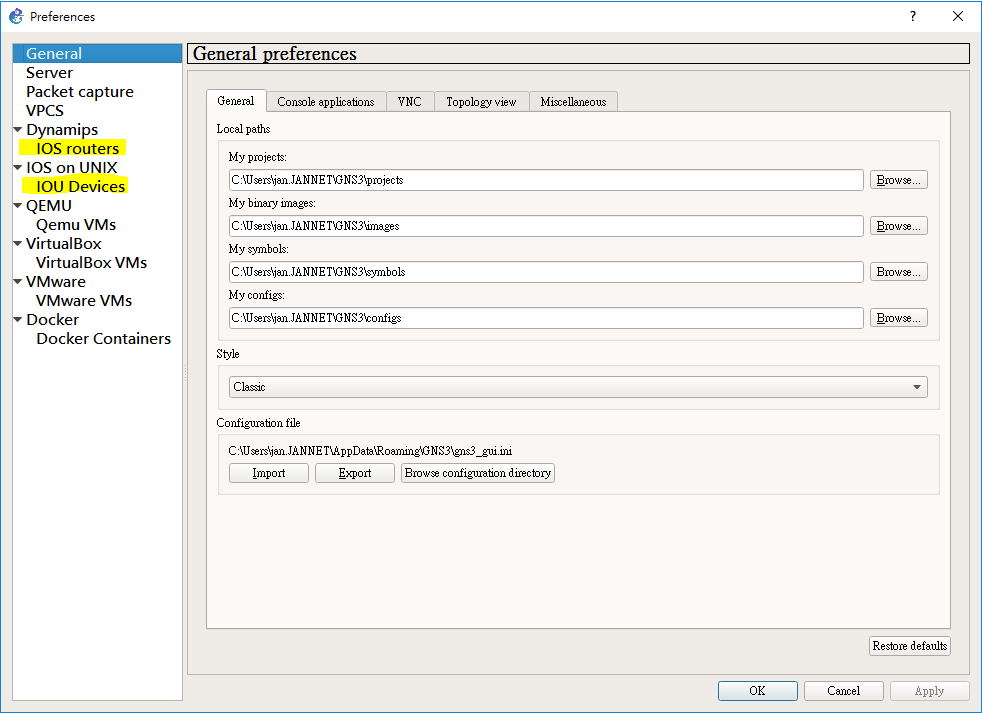The image size is (982, 713).
Task: Click the GNS3 app icon in title bar
Action: (x=15, y=16)
